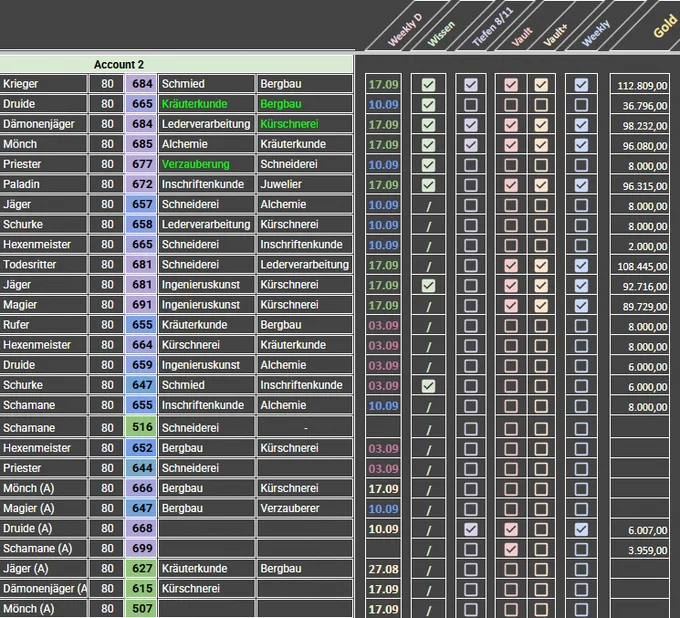
Task: Toggle the Weekly checkbox in the Mönch 685 row
Action: (x=581, y=145)
